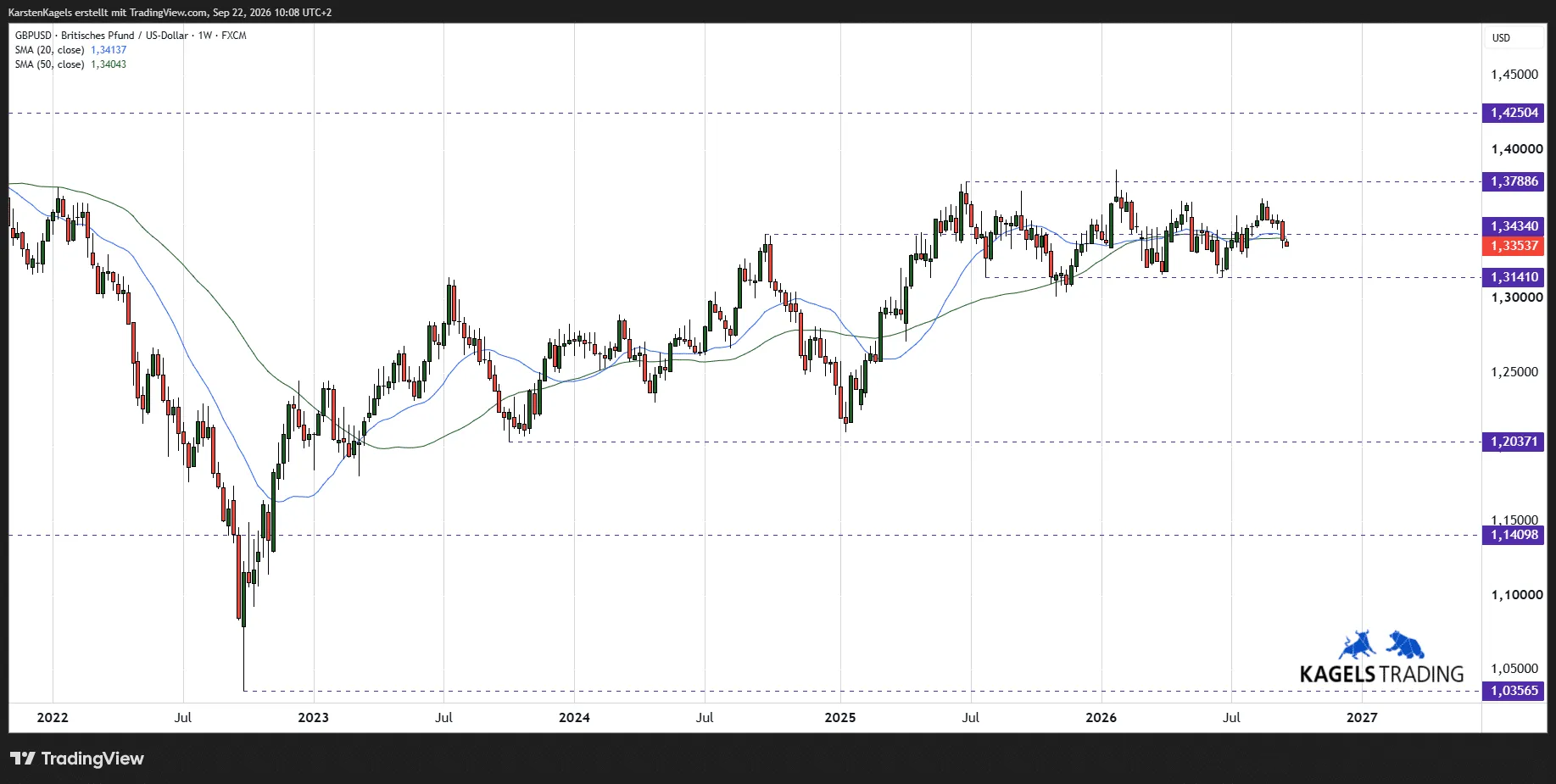Click the KarstenKagels TradingView.com header caption

point(170,13)
